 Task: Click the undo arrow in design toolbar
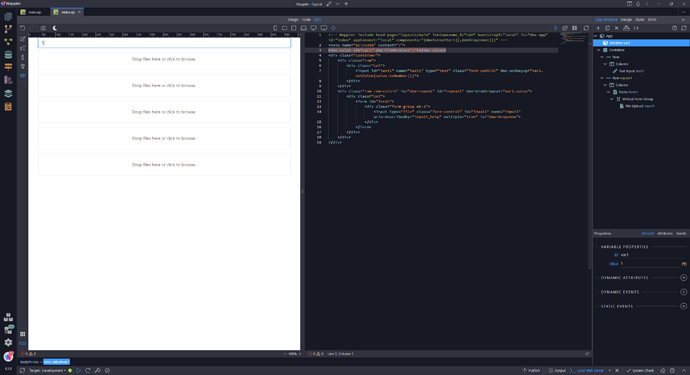pyautogui.click(x=22, y=28)
